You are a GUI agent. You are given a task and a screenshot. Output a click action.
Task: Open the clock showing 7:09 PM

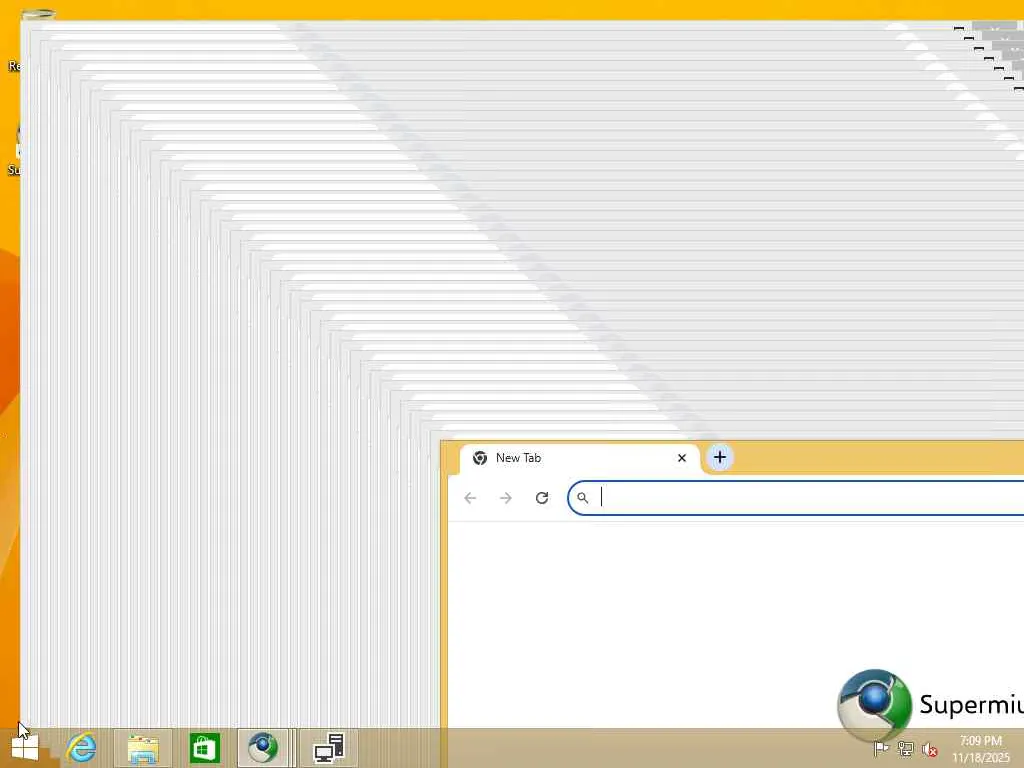click(x=980, y=749)
